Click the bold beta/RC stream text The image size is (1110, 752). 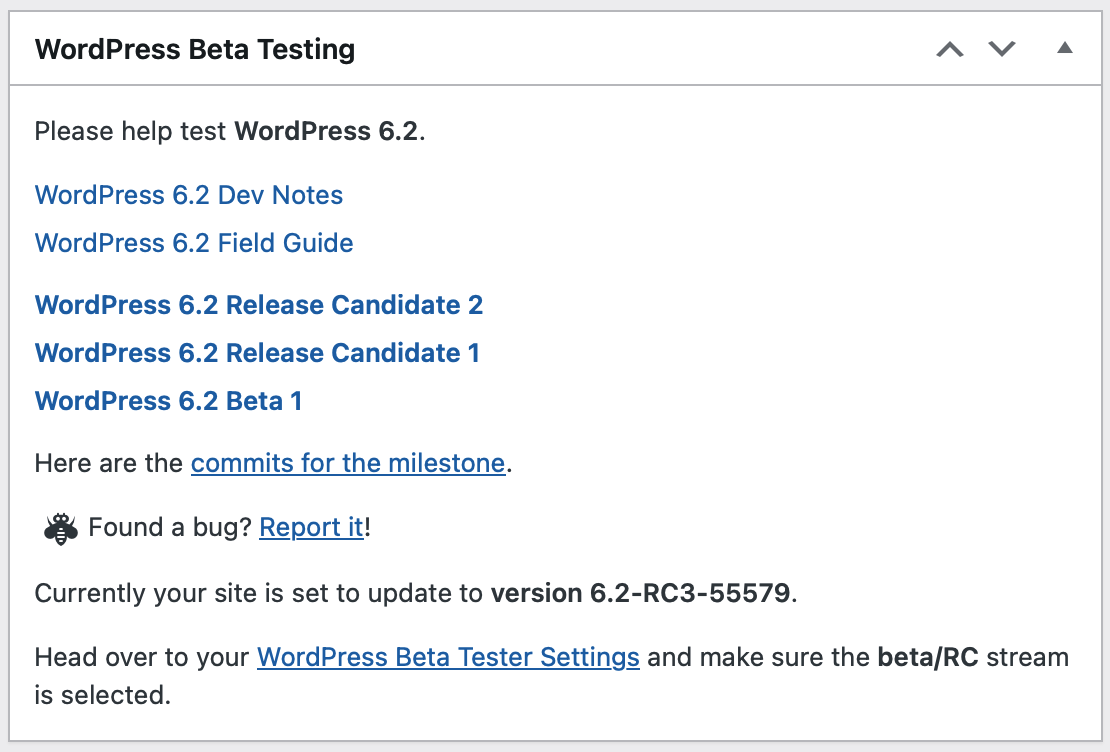point(929,658)
